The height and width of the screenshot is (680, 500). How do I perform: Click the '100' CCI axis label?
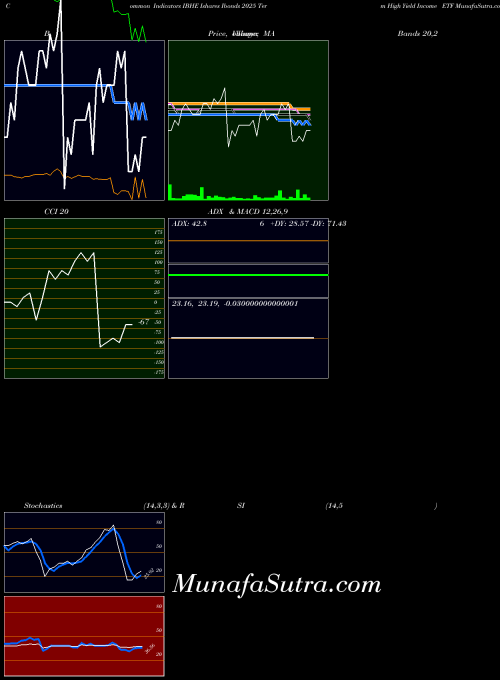[x=159, y=262]
